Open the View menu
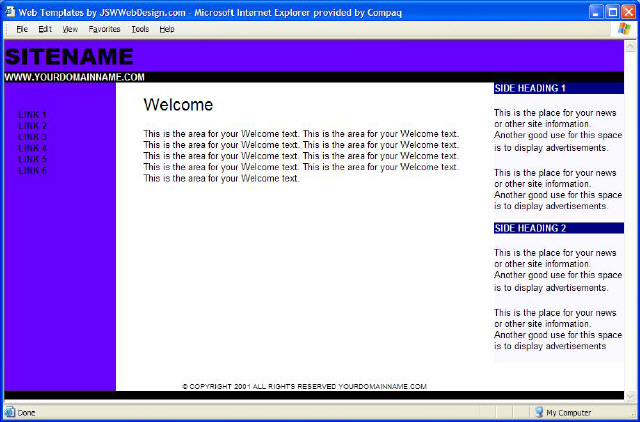Viewport: 640px width, 422px height. 70,29
